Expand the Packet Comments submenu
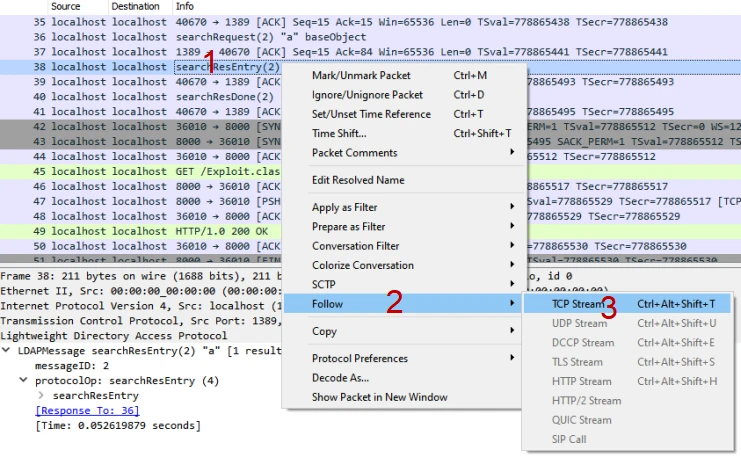Viewport: 741px width, 471px height. tap(354, 153)
